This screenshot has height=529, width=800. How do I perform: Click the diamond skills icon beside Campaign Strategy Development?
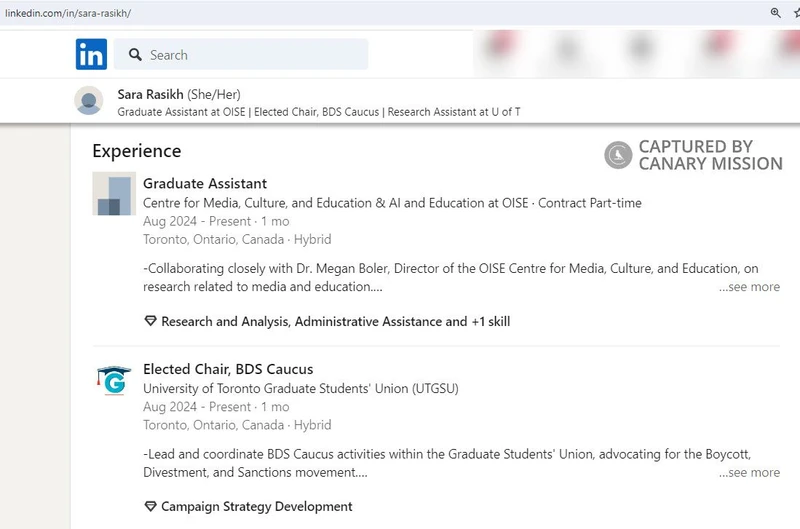[150, 506]
